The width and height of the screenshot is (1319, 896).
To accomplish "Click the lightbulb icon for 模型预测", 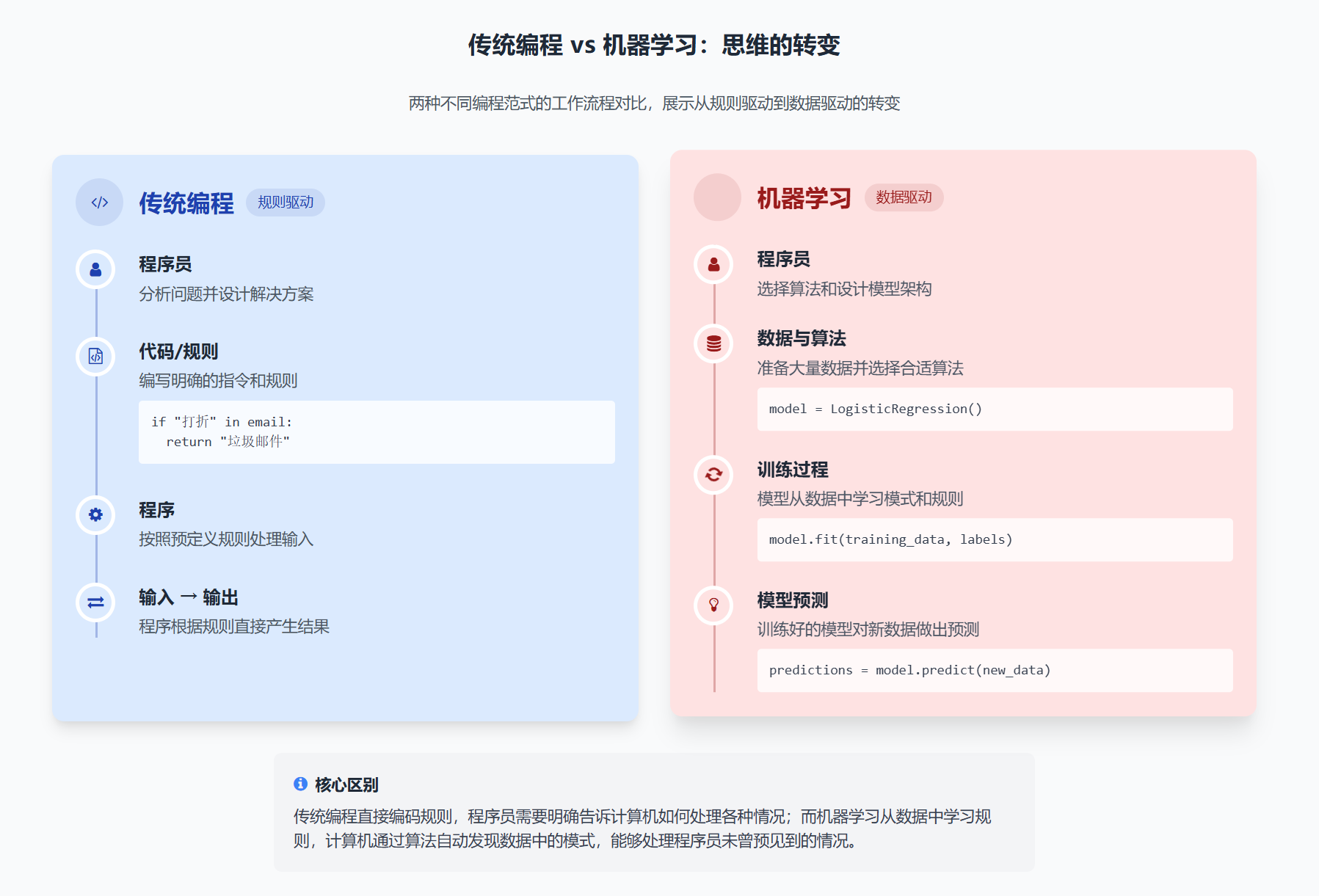I will [x=713, y=605].
